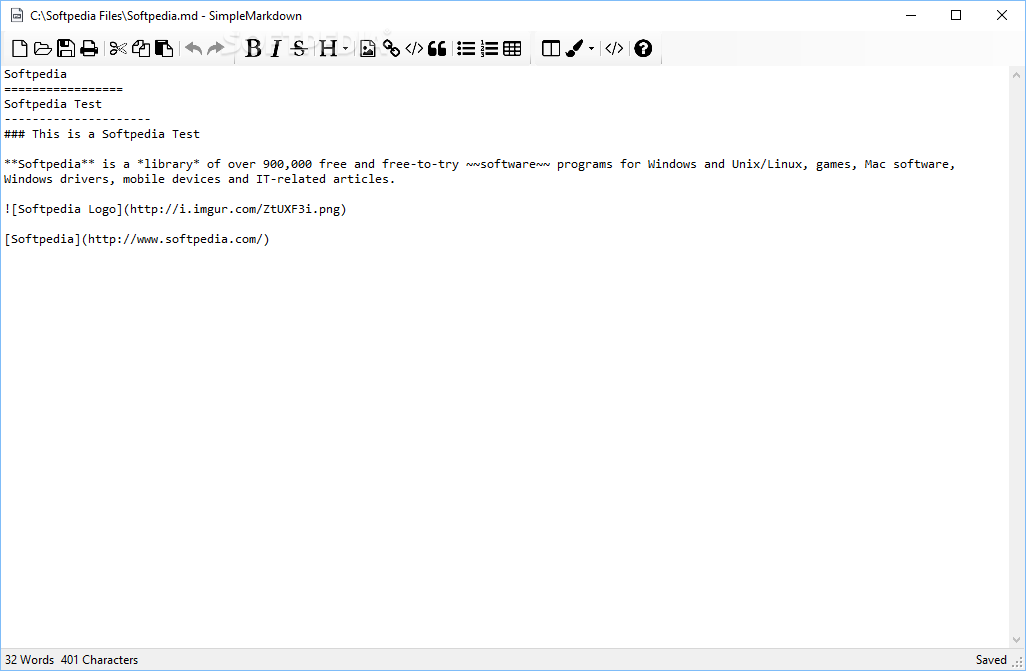Click the '32 Words' status text
Viewport: 1026px width, 671px height.
(29, 660)
